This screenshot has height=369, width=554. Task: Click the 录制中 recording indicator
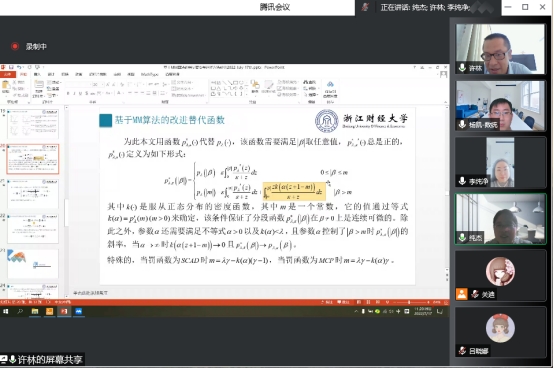(x=29, y=46)
